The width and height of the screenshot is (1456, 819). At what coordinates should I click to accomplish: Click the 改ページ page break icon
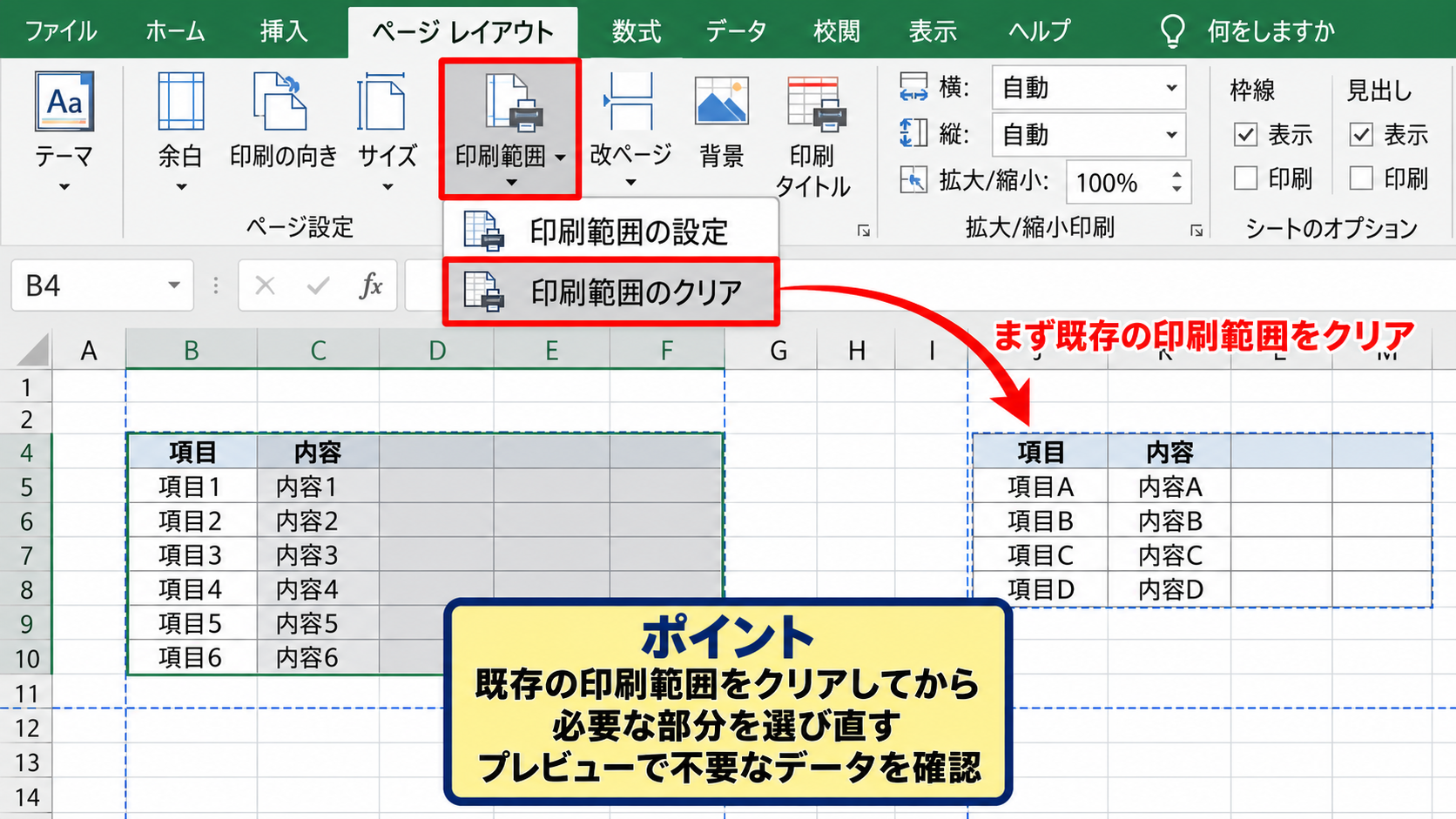click(629, 101)
